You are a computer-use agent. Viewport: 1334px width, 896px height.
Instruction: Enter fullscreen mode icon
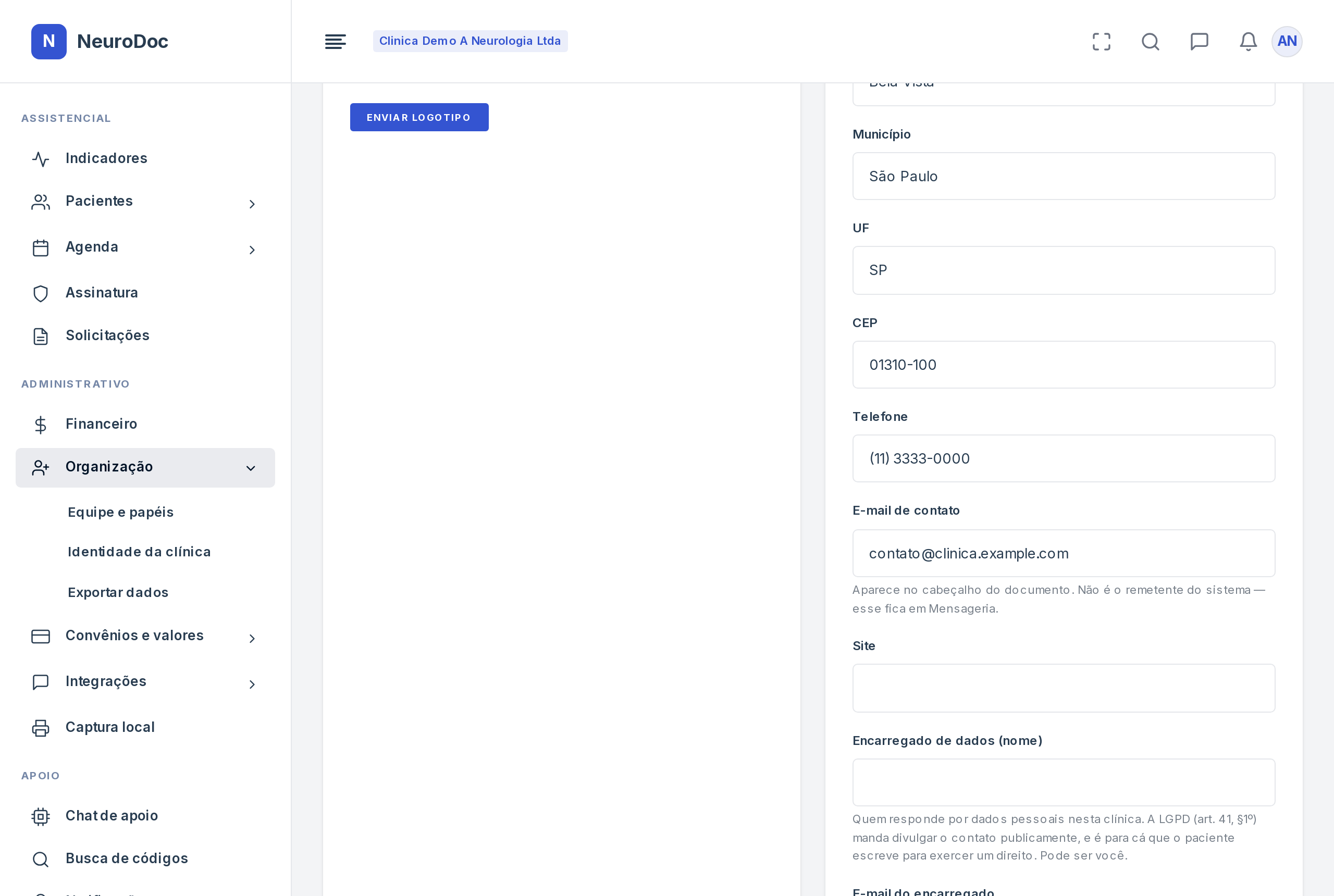coord(1102,41)
